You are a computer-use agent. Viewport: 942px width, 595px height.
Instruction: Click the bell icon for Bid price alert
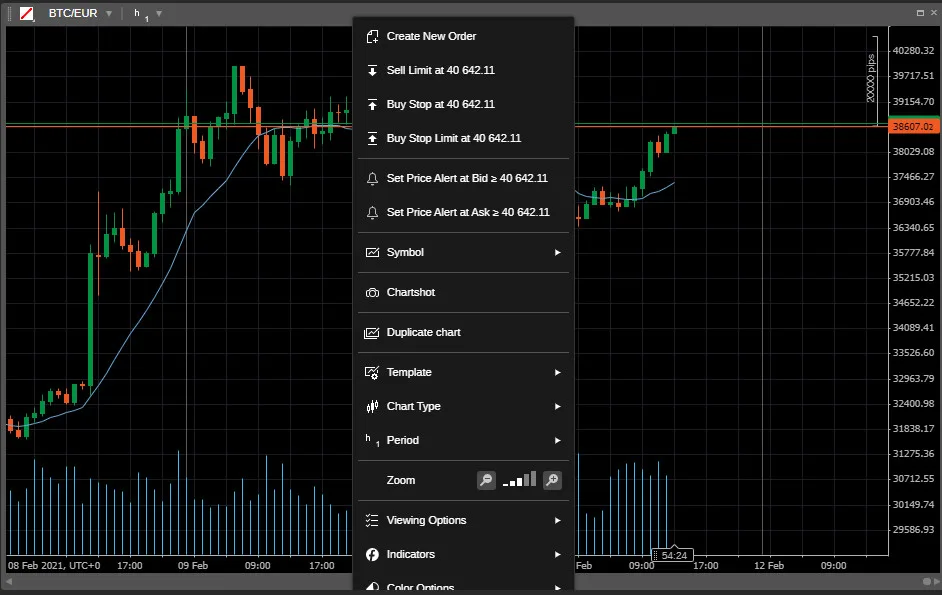(372, 178)
